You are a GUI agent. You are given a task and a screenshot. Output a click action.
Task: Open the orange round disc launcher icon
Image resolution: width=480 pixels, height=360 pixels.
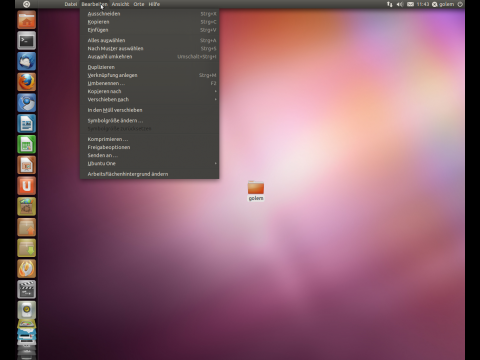click(27, 269)
